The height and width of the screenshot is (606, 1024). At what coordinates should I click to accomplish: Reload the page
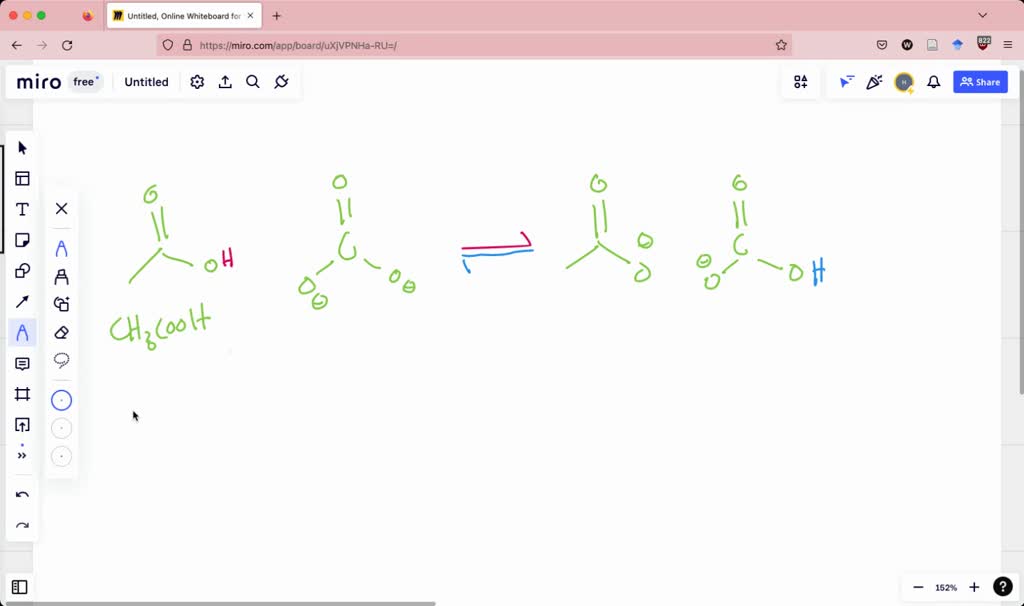click(x=67, y=45)
